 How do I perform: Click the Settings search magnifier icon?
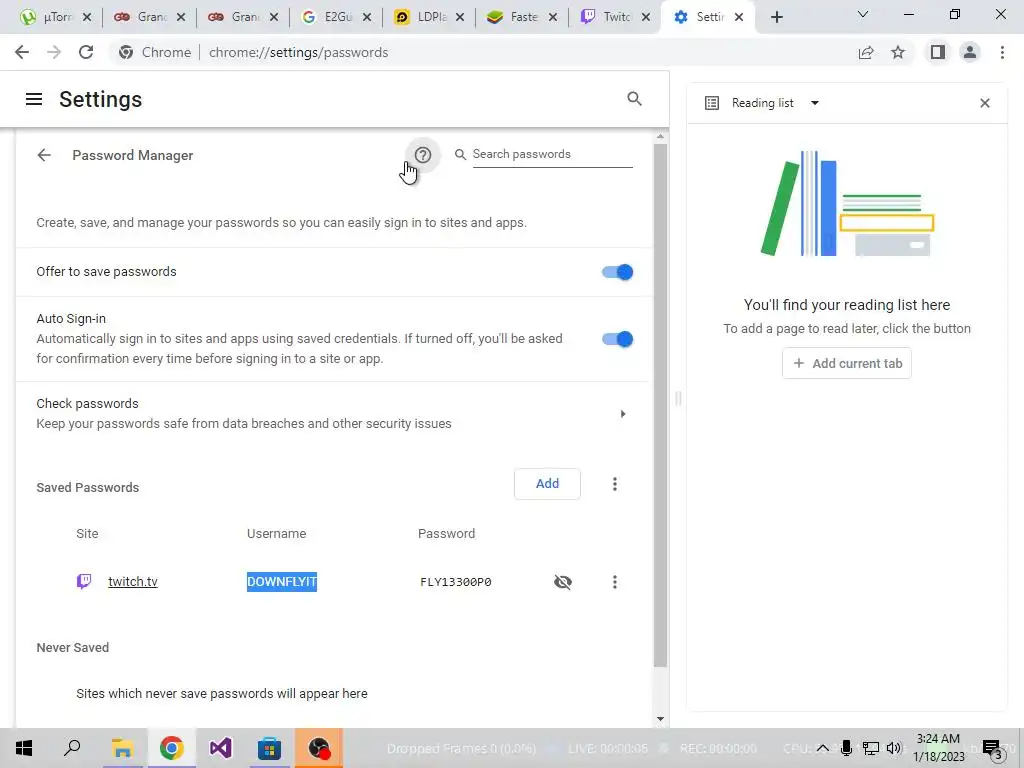point(634,99)
